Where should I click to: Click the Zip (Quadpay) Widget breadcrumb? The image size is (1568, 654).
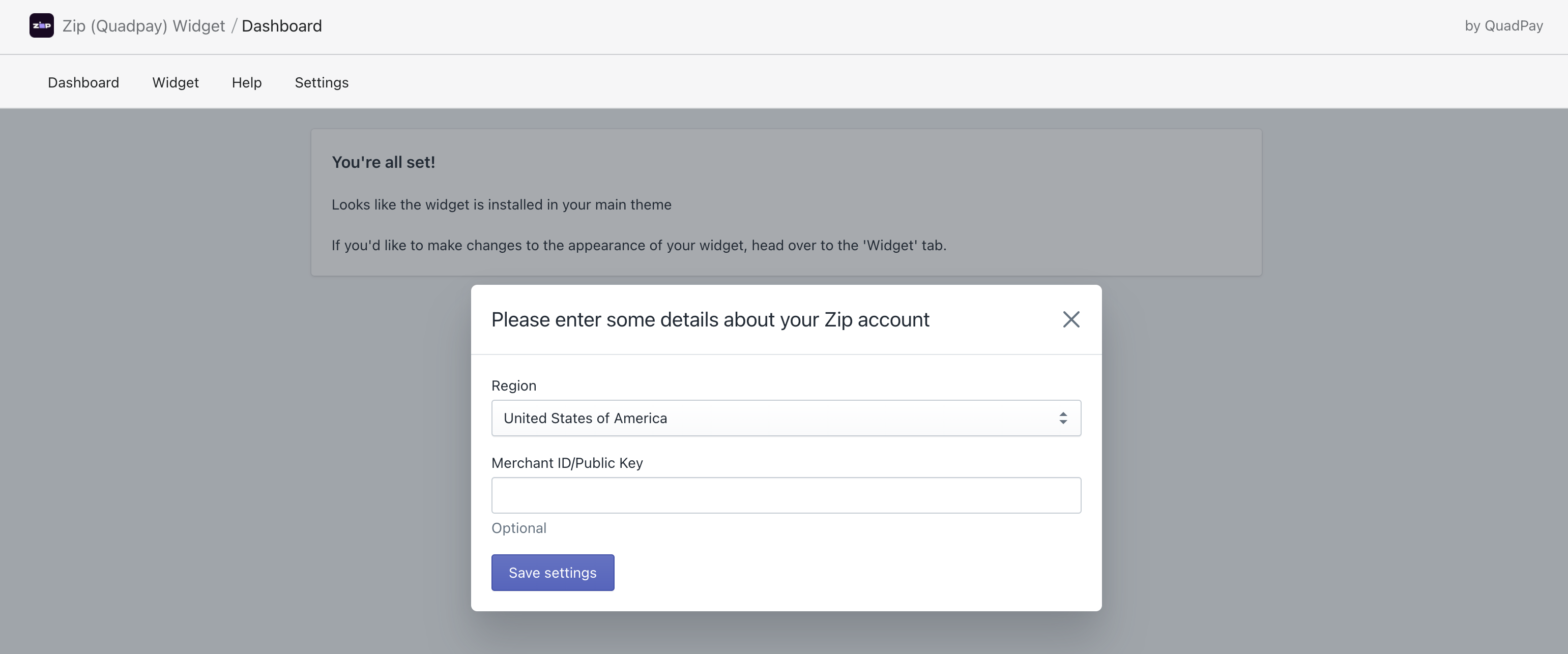[x=143, y=26]
